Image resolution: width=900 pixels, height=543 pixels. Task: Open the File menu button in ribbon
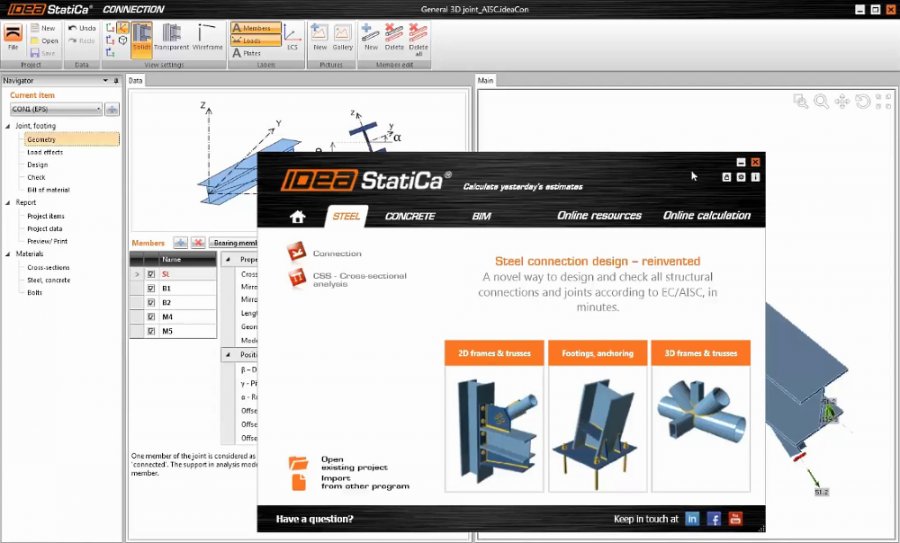tap(13, 37)
